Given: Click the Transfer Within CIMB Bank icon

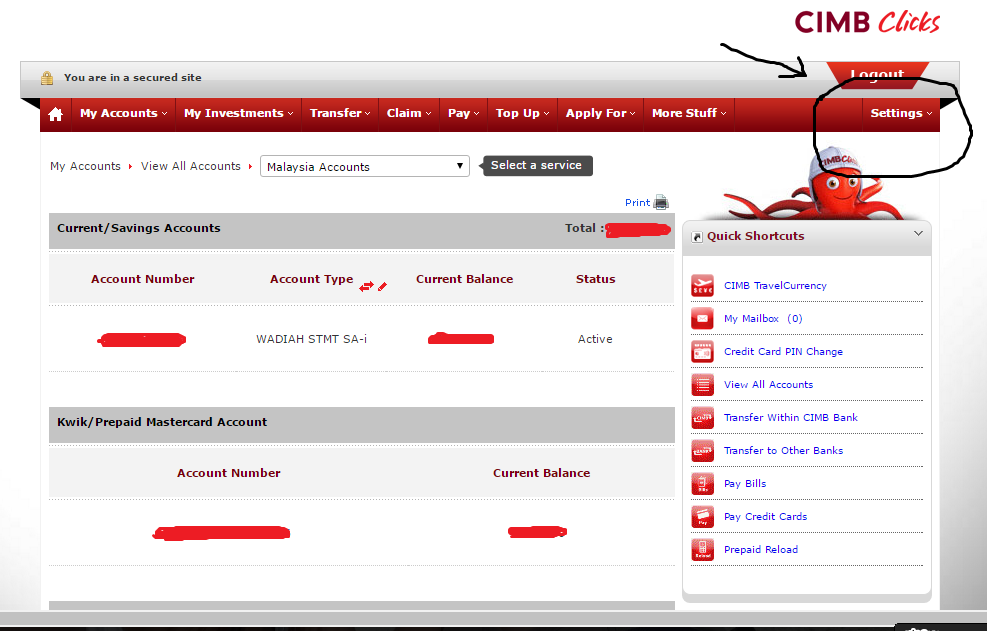Looking at the screenshot, I should pos(702,418).
